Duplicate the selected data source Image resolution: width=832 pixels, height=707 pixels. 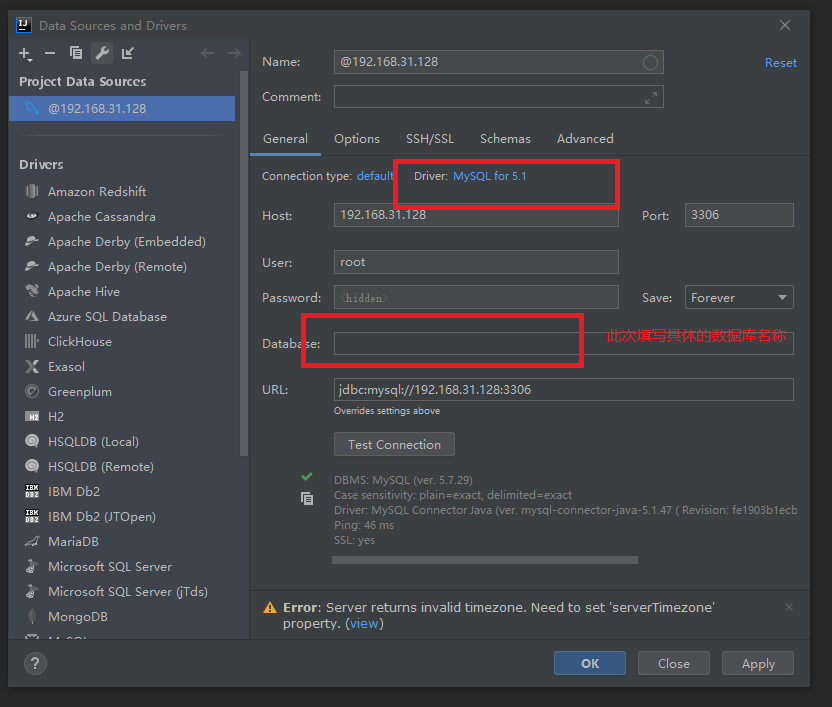point(75,53)
